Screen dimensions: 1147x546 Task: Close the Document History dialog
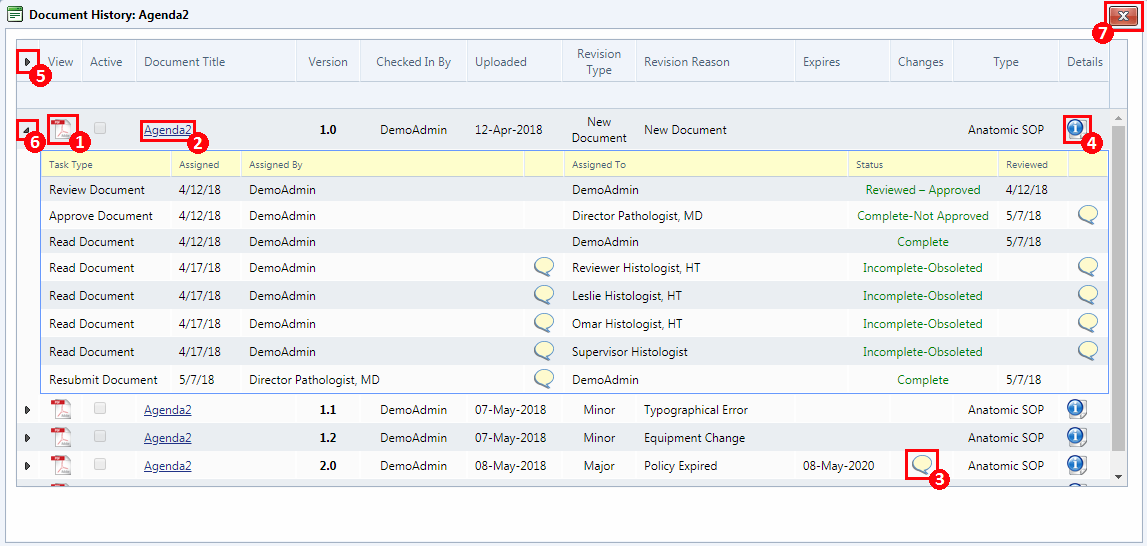coord(1123,15)
